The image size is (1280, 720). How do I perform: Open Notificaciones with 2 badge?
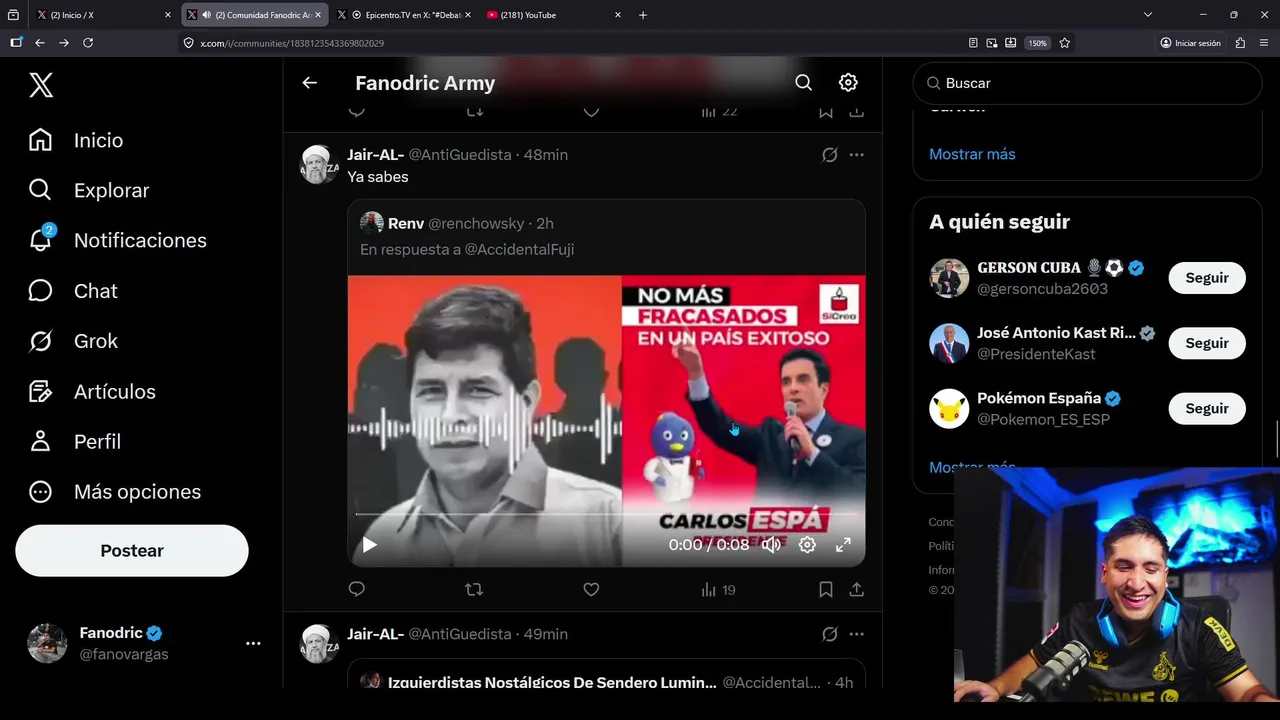click(x=117, y=240)
